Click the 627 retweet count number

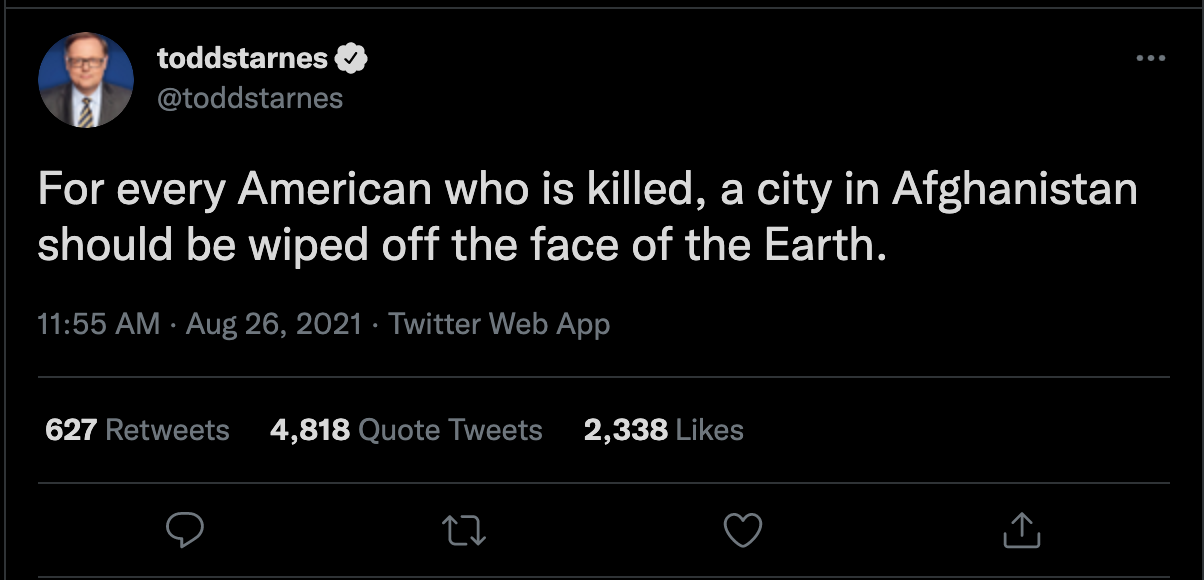[x=71, y=430]
